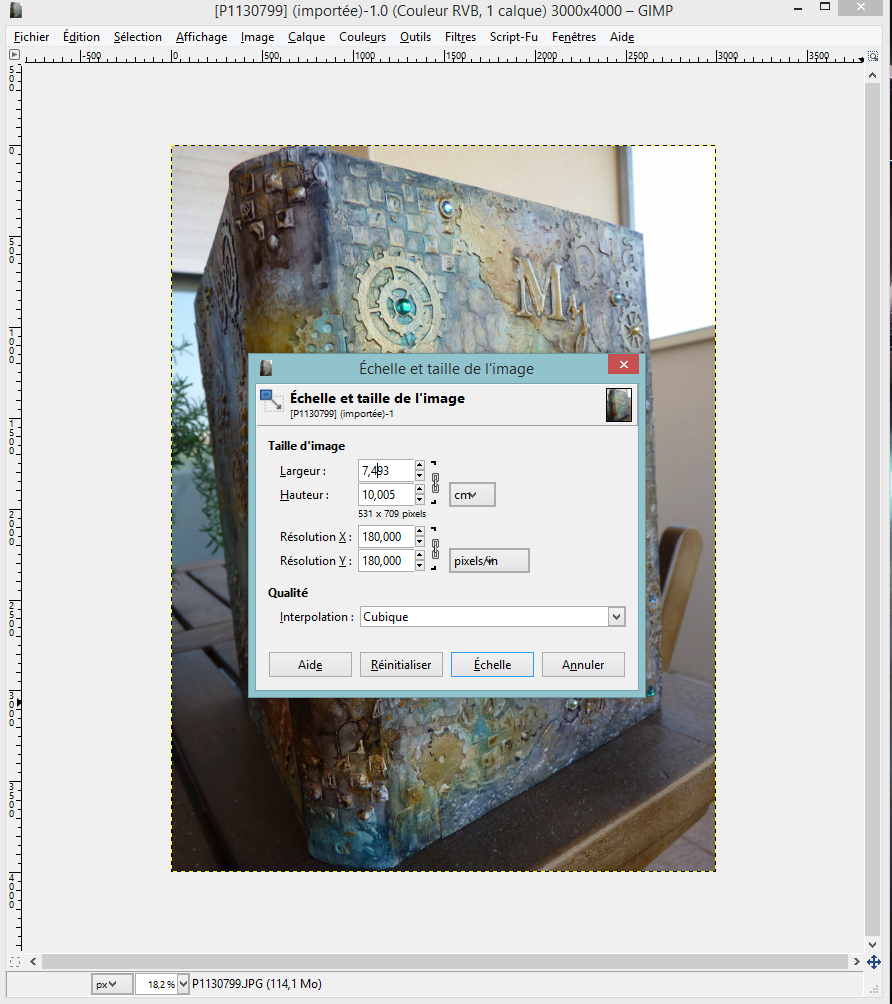Increase Hauteur with the up arrow
Screen dimensions: 892x1004
coord(419,489)
